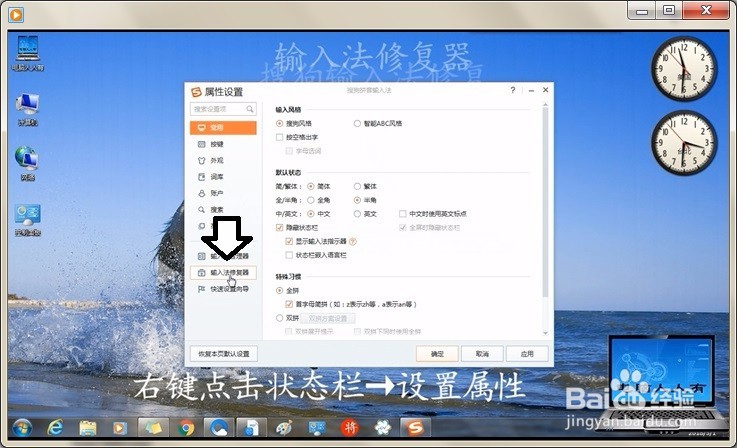Open the blue cloud browser taskbar icon
Screen dimensions: 737x448
pos(219,427)
